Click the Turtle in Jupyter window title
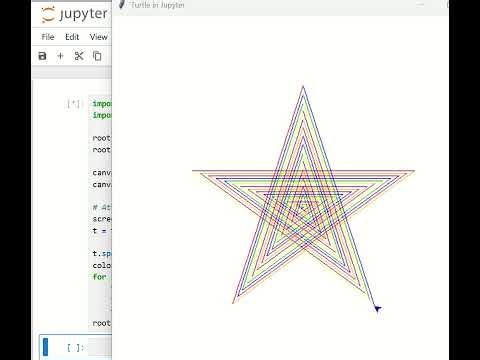Screen dimensions: 480x360 click(157, 5)
